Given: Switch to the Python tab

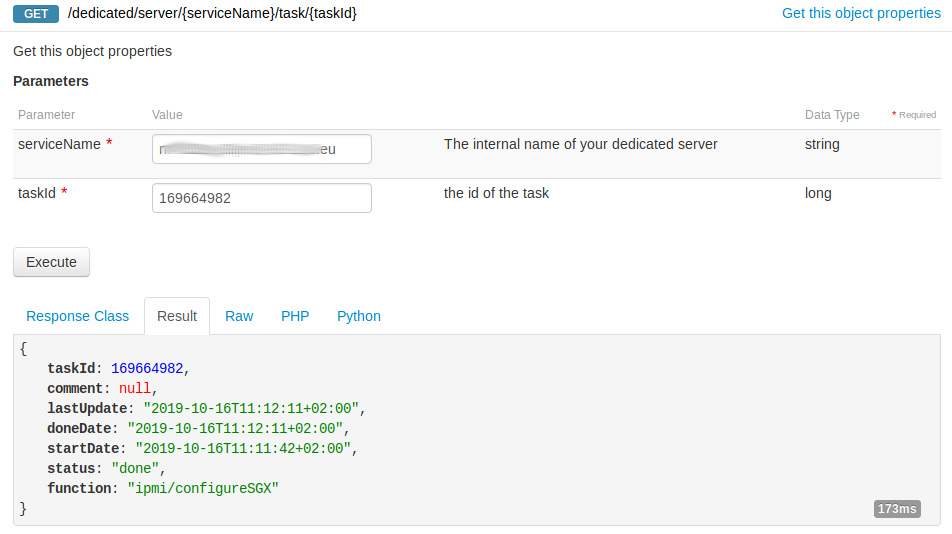Looking at the screenshot, I should pos(359,316).
